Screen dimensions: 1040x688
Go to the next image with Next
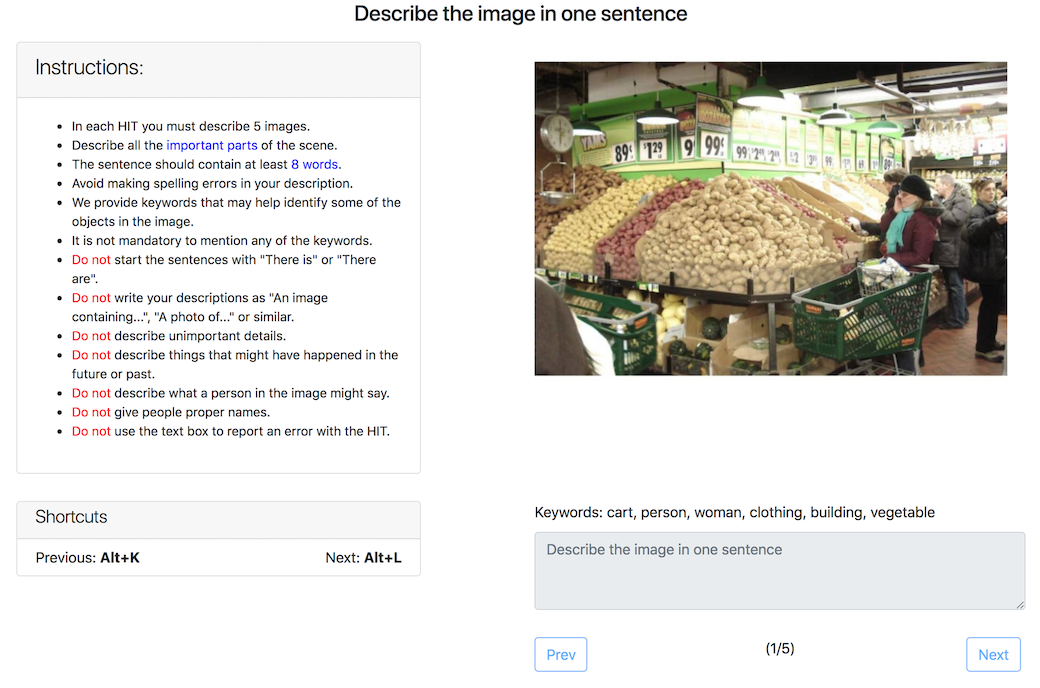click(993, 654)
